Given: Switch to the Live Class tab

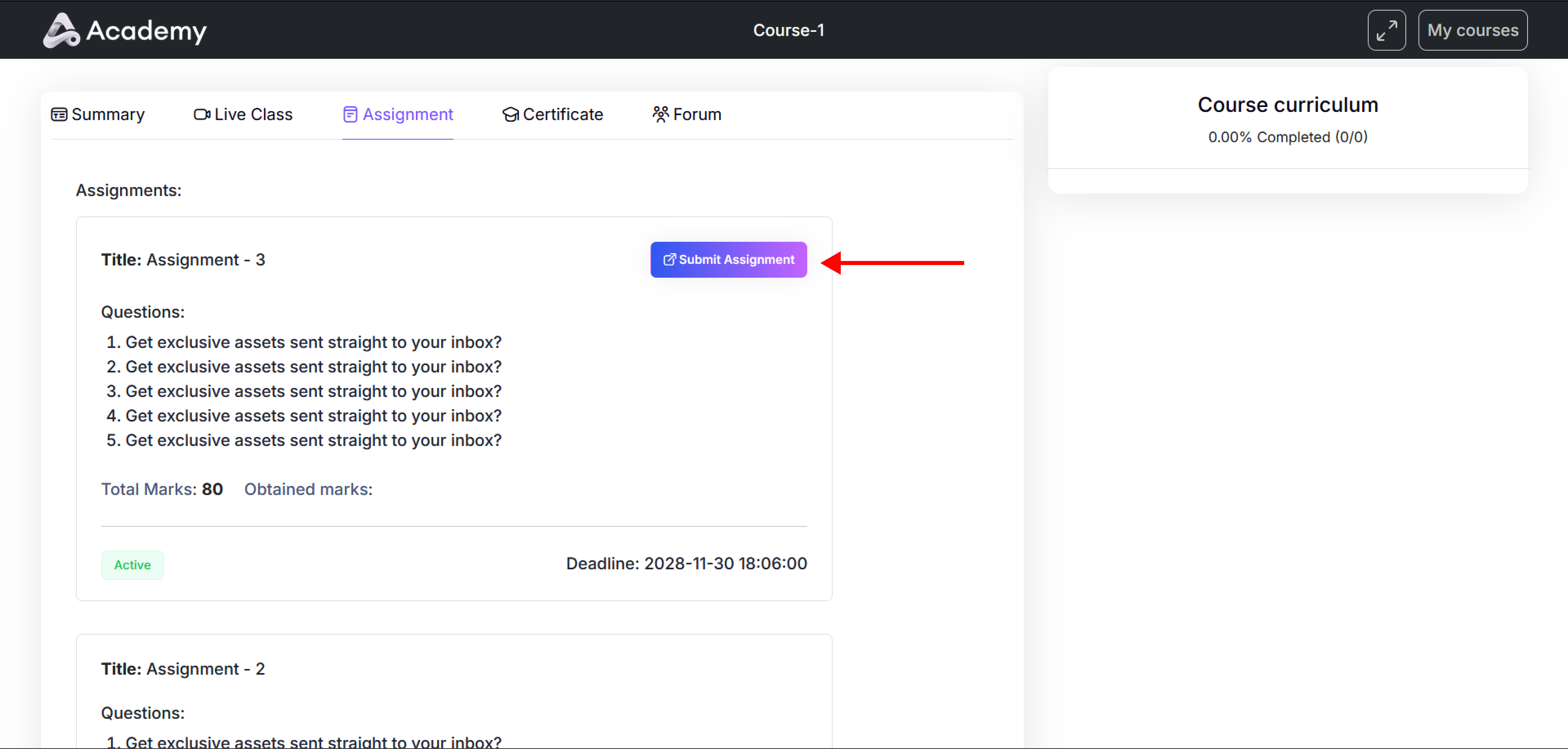Looking at the screenshot, I should click(x=253, y=114).
